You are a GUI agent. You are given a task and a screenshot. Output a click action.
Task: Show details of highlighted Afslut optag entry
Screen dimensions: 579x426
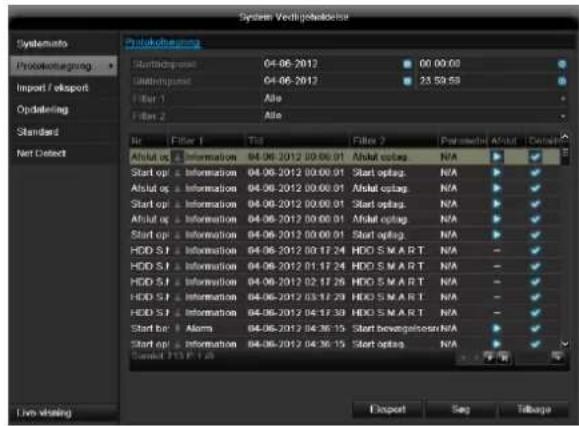[x=535, y=157]
